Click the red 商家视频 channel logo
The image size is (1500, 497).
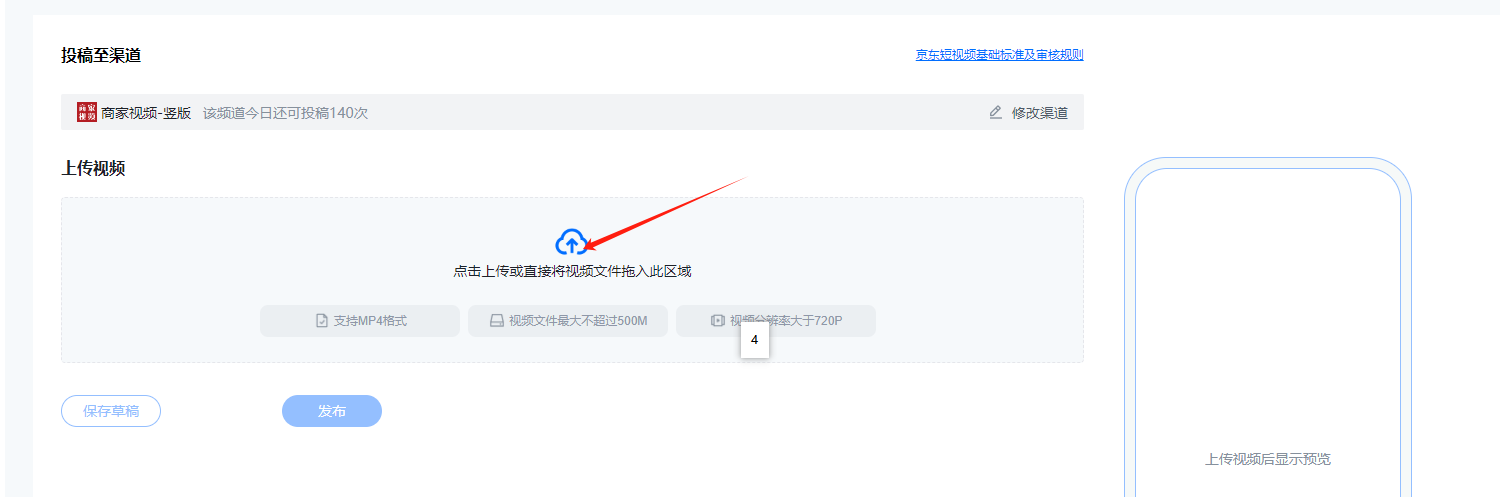coord(87,112)
